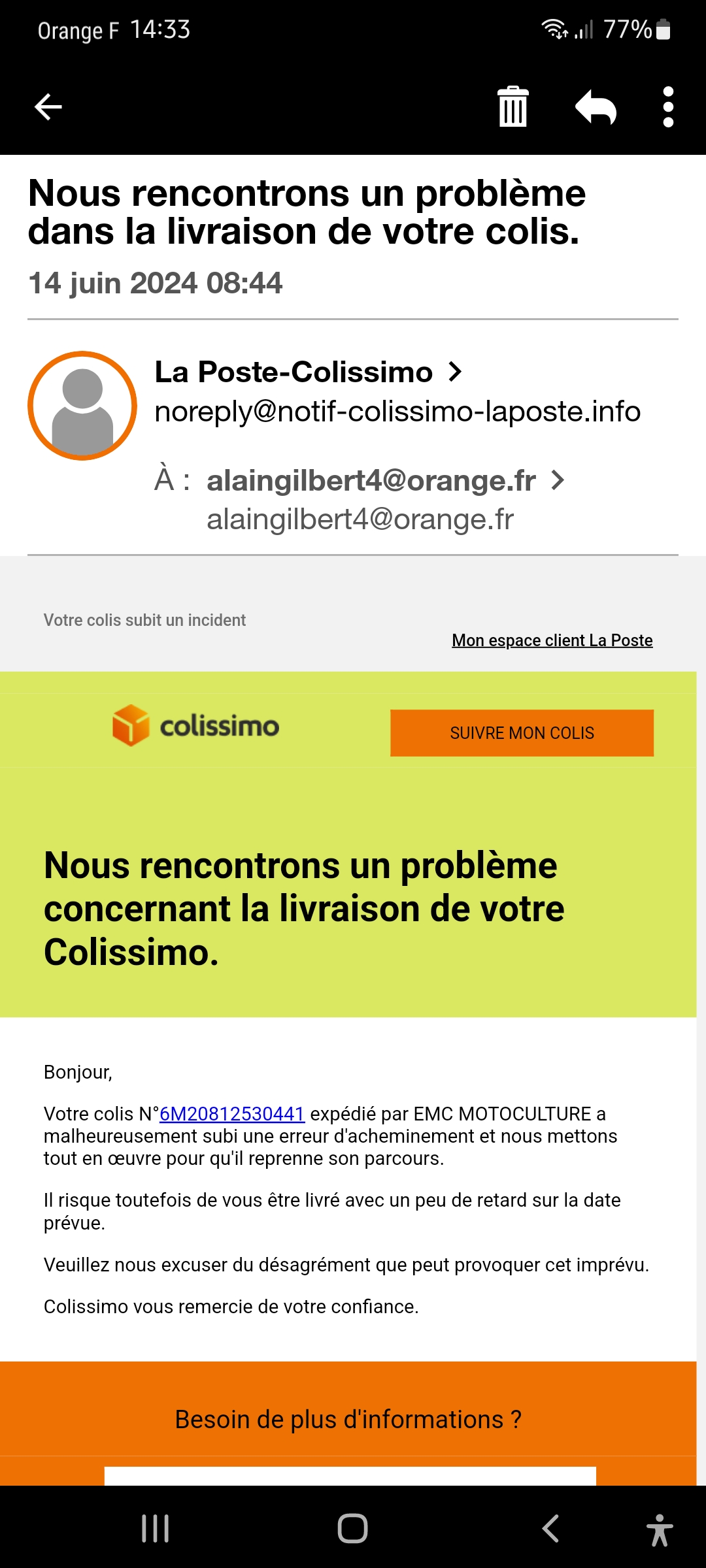706x1568 pixels.
Task: Open the Mon espace client La Poste link
Action: (x=552, y=640)
